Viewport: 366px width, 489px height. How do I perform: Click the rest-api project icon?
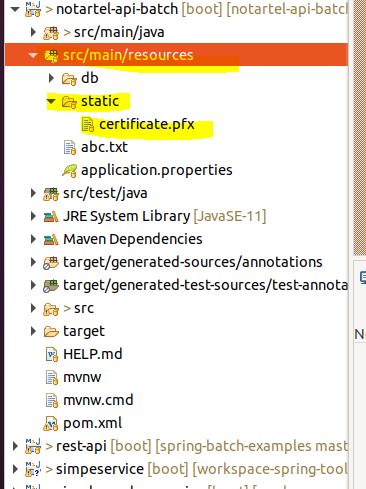coord(33,446)
